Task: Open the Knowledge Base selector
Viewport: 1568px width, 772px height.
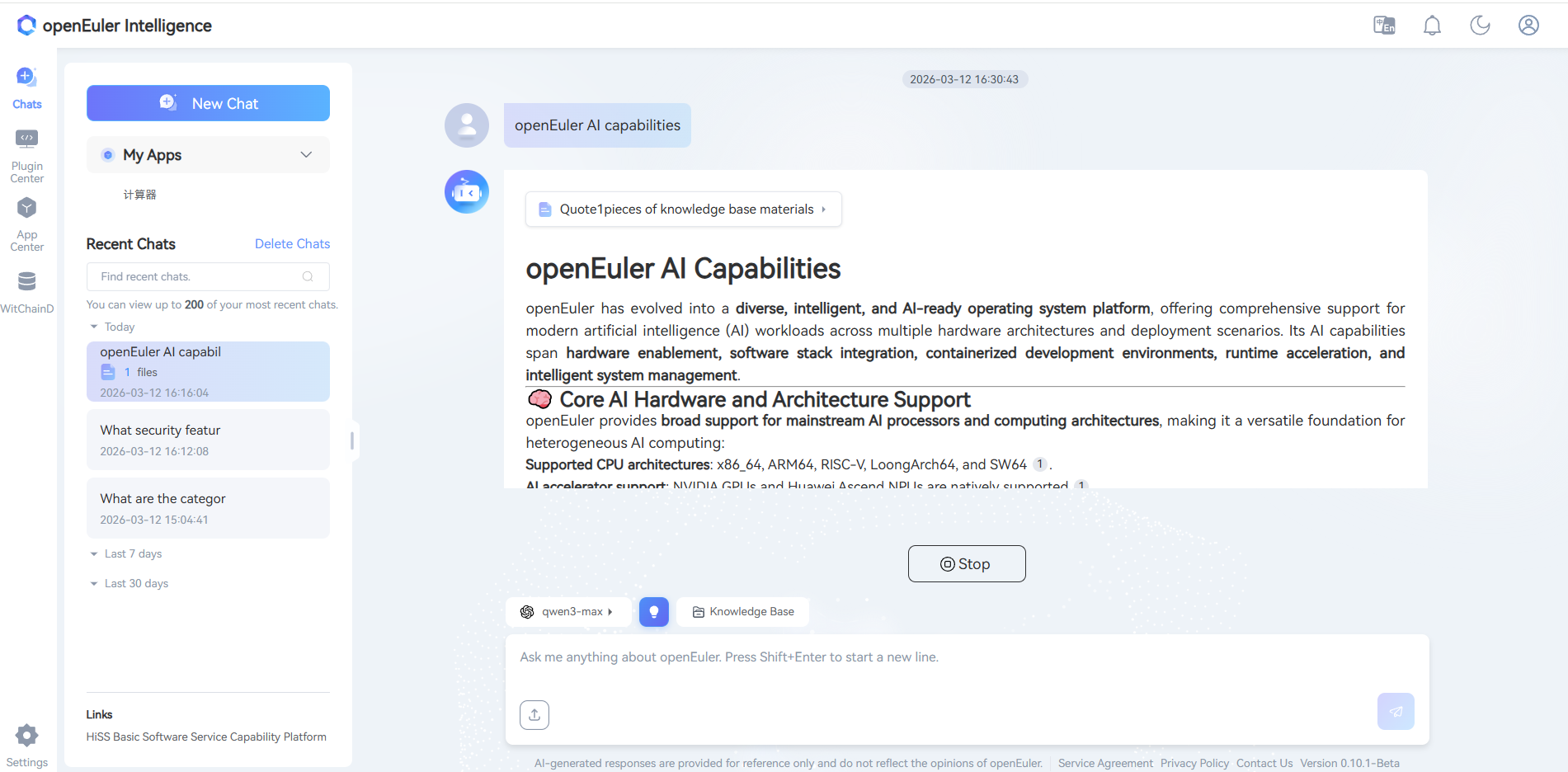Action: tap(743, 612)
